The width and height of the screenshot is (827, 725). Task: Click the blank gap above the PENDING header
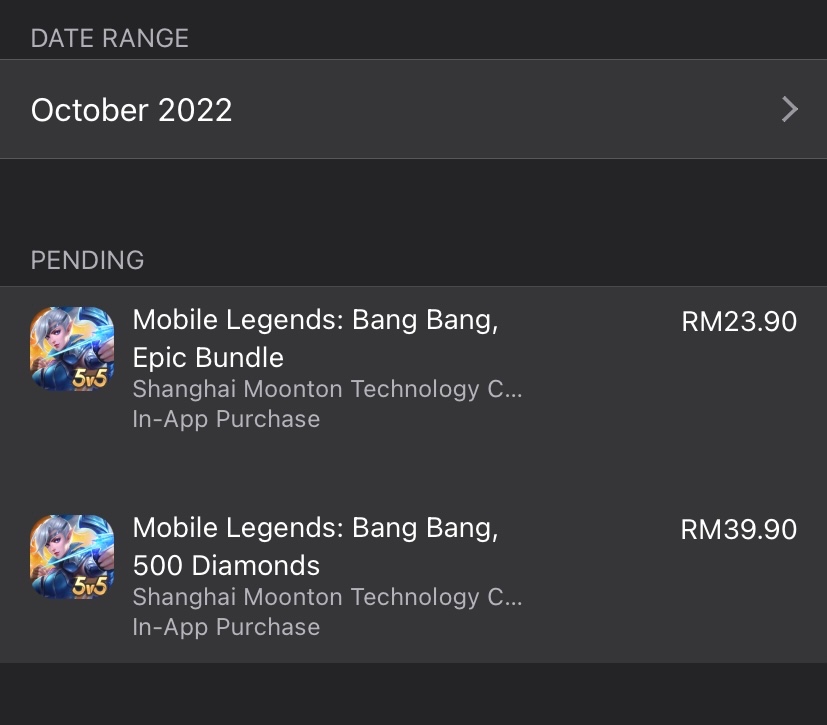tap(413, 200)
